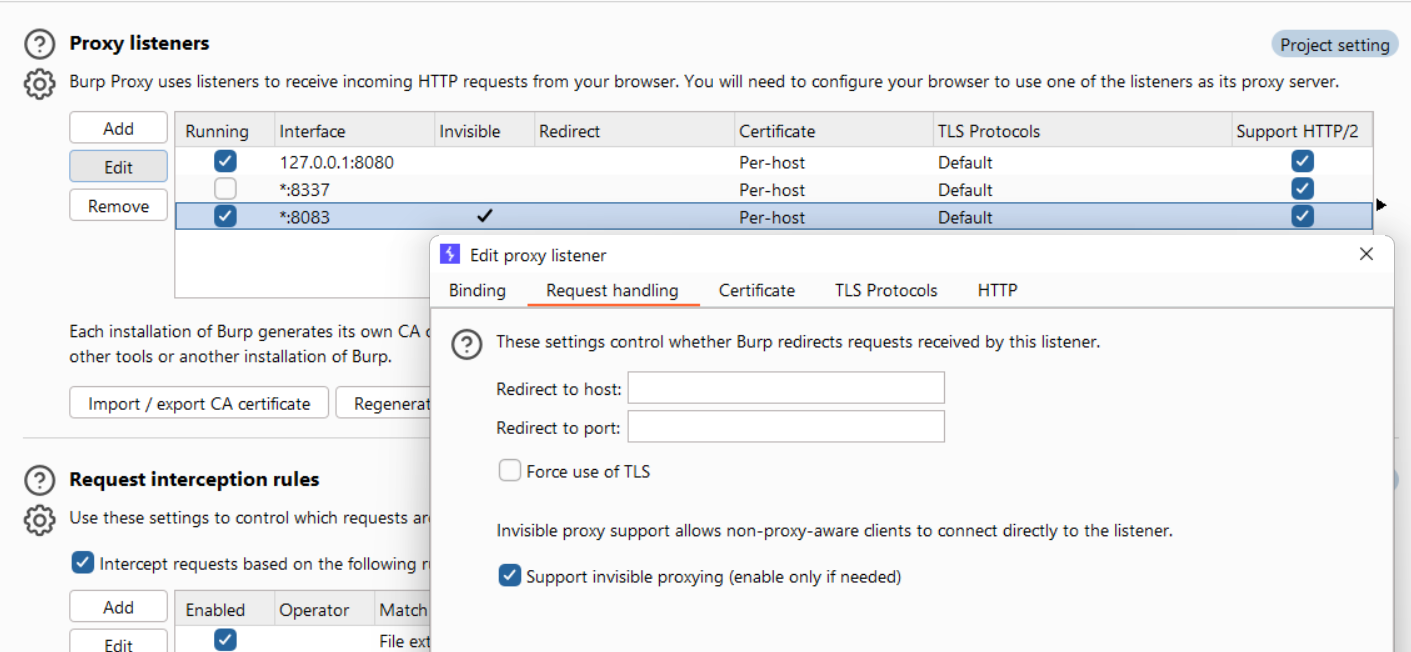Check Force use of TLS
This screenshot has height=652, width=1411.
[510, 470]
